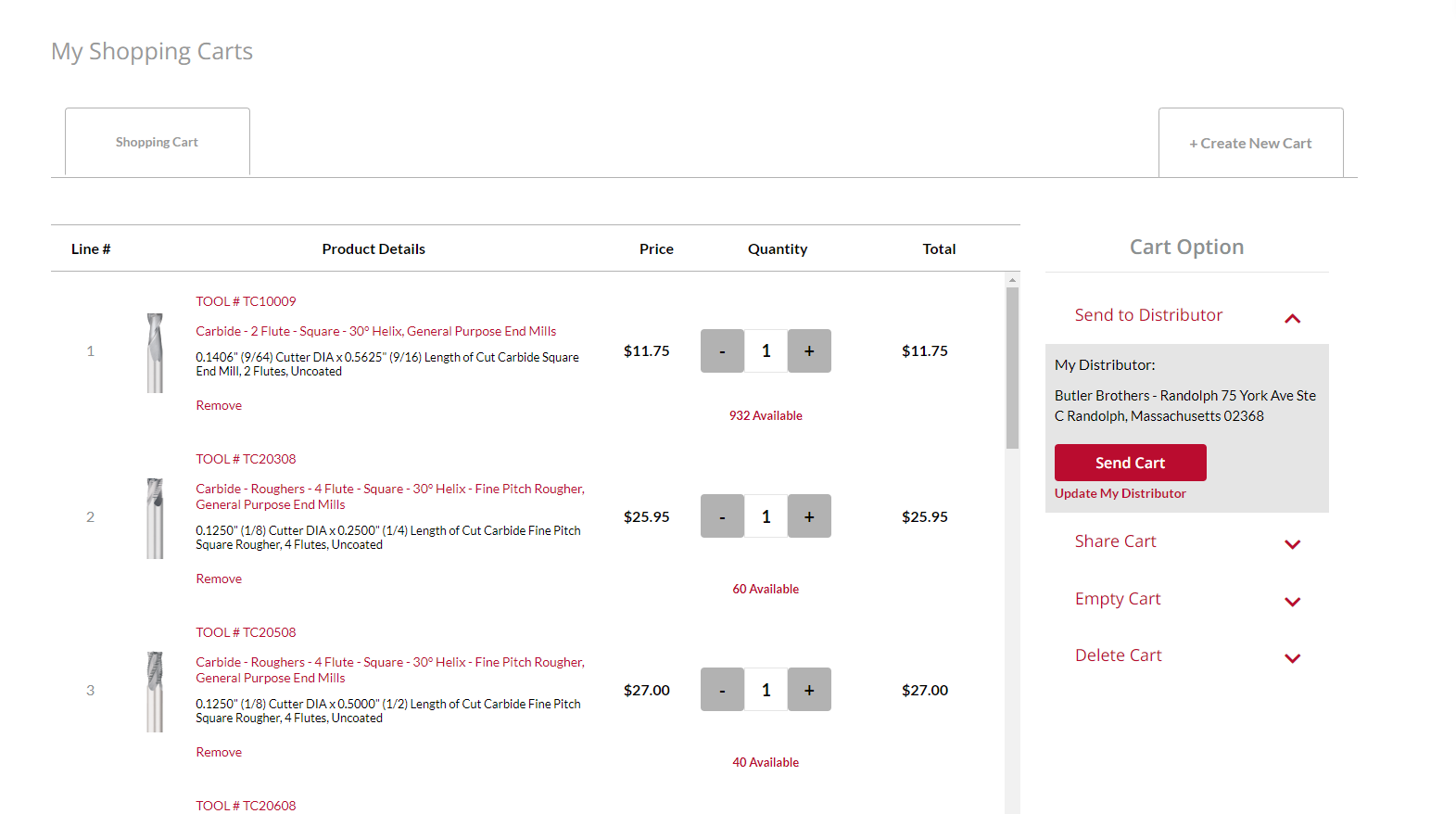
Task: Expand the Delete Cart option
Action: (x=1292, y=657)
